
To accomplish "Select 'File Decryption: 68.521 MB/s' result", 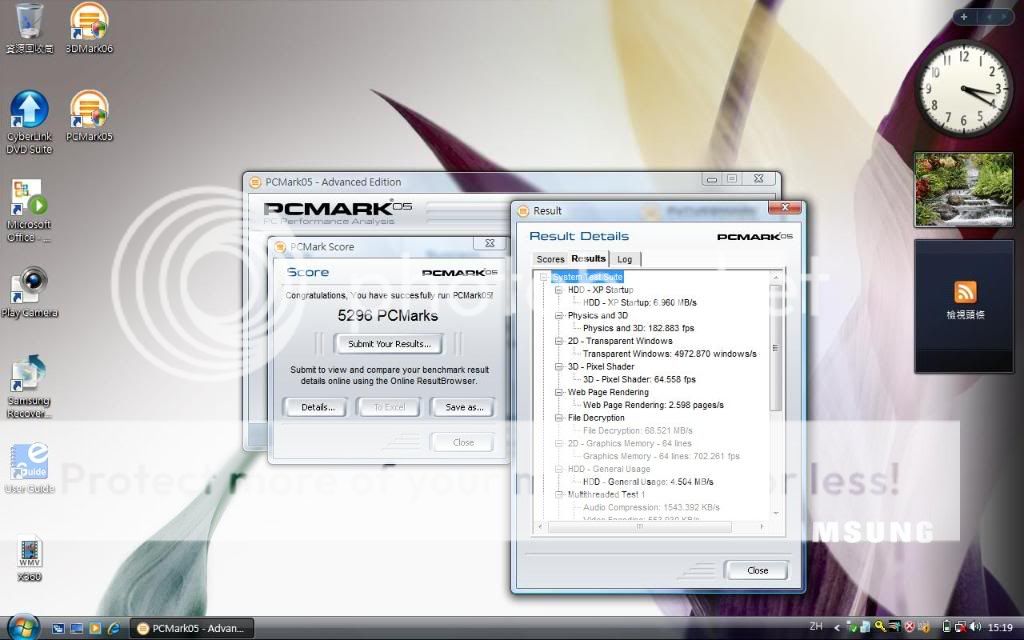I will (637, 430).
